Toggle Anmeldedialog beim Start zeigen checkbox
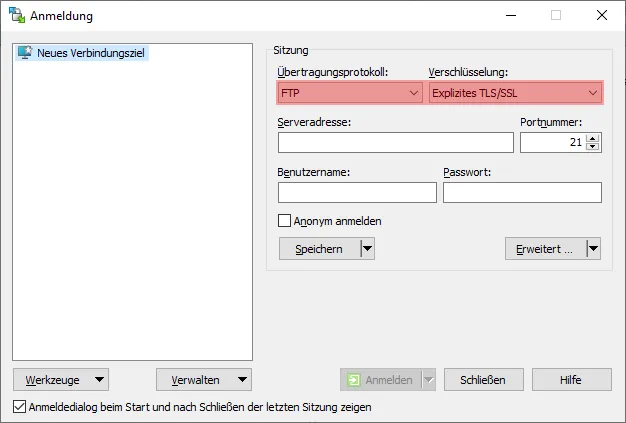Viewport: 626px width, 423px height. [19, 407]
